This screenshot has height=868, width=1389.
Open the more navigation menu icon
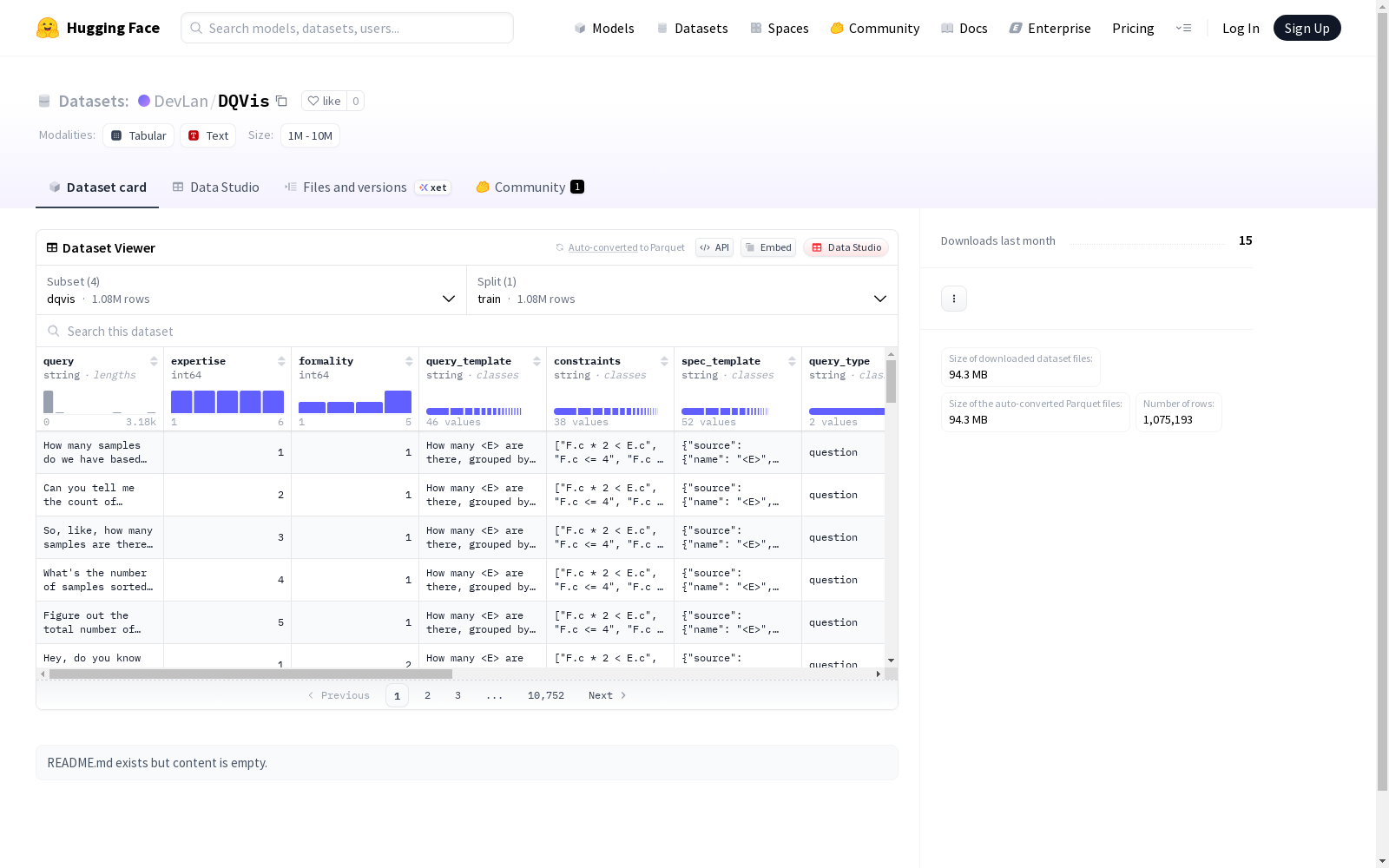(1183, 28)
